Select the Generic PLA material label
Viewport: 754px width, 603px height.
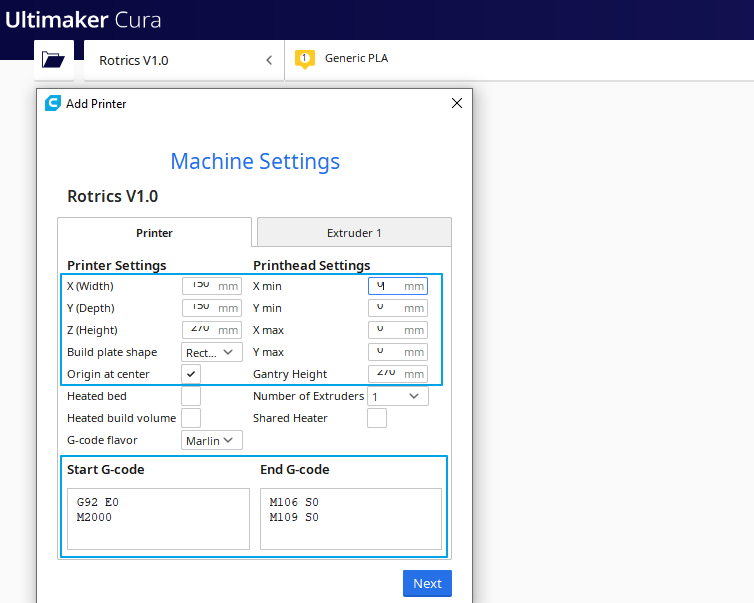[356, 58]
